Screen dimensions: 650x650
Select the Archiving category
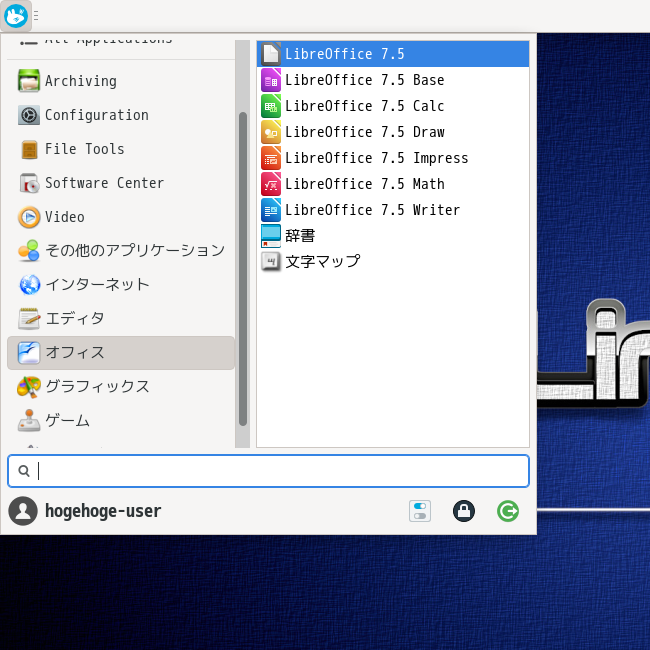pyautogui.click(x=121, y=81)
